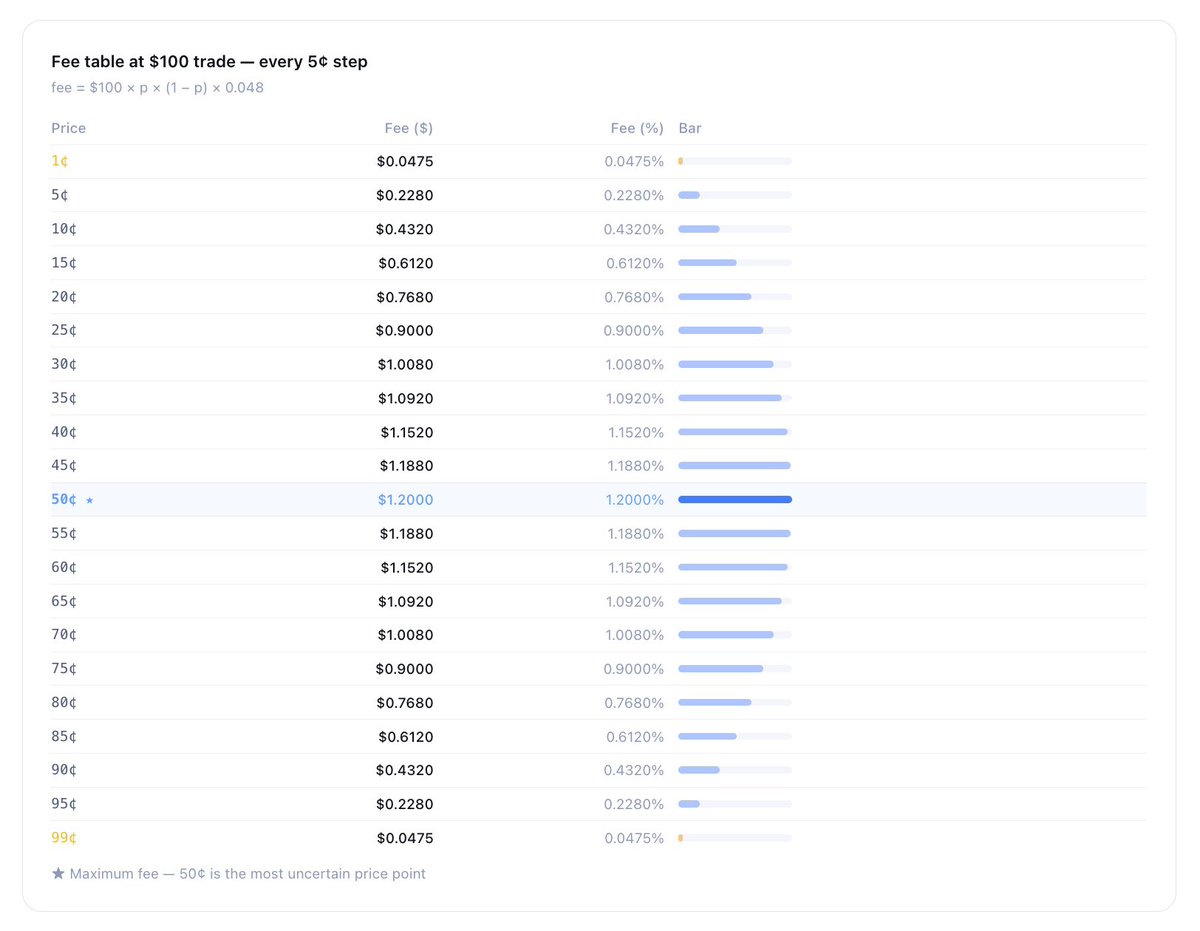Image resolution: width=1200 pixels, height=931 pixels.
Task: Click the 0.2280% value in the 95¢ row
Action: coord(634,804)
